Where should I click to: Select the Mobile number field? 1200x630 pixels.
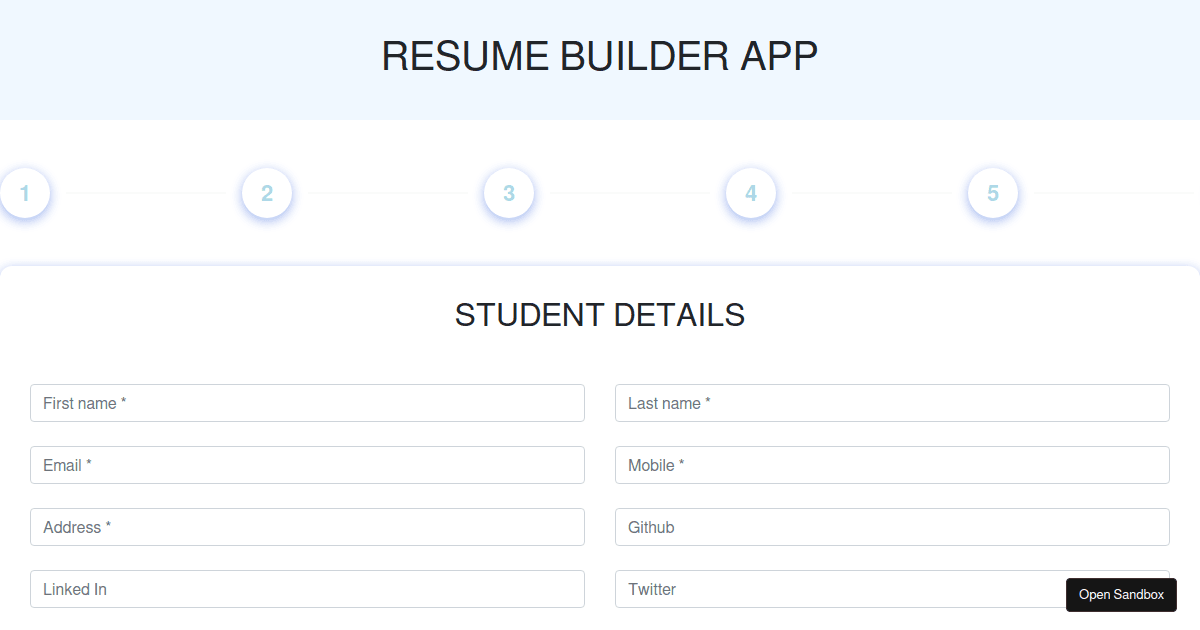tap(892, 465)
